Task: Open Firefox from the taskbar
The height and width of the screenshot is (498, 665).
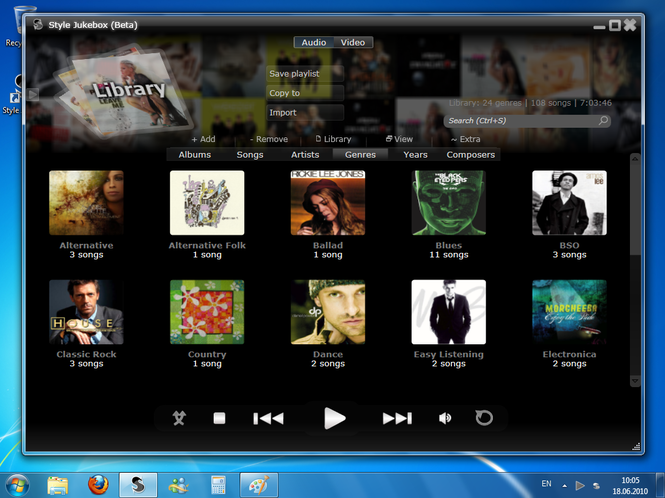Action: coord(97,485)
